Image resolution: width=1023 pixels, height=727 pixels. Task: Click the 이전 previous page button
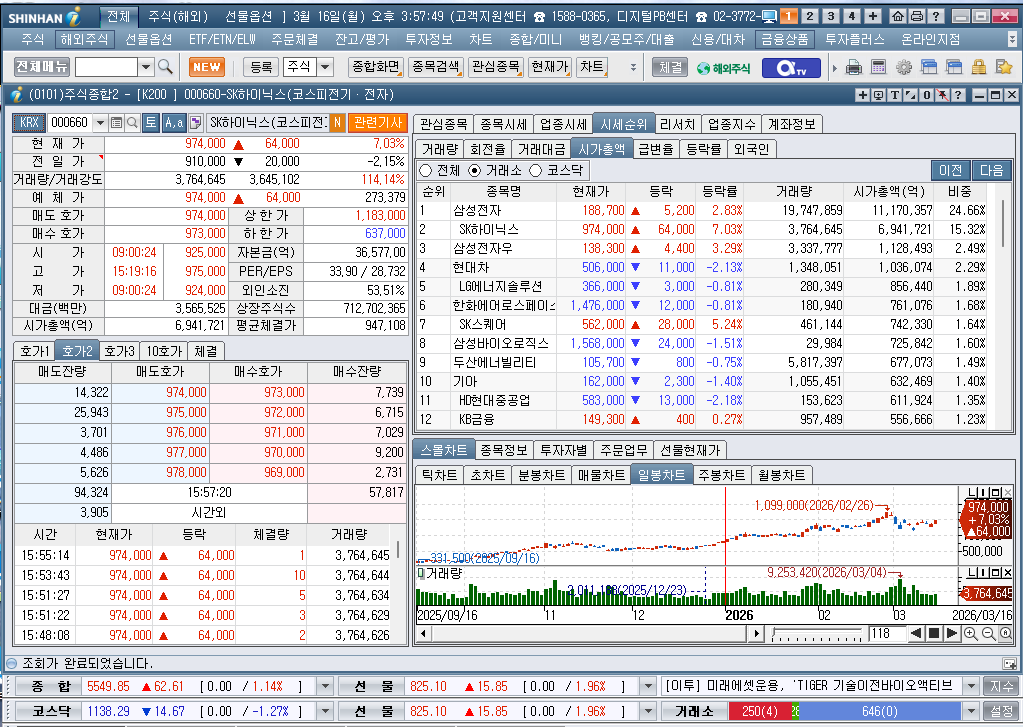(951, 170)
